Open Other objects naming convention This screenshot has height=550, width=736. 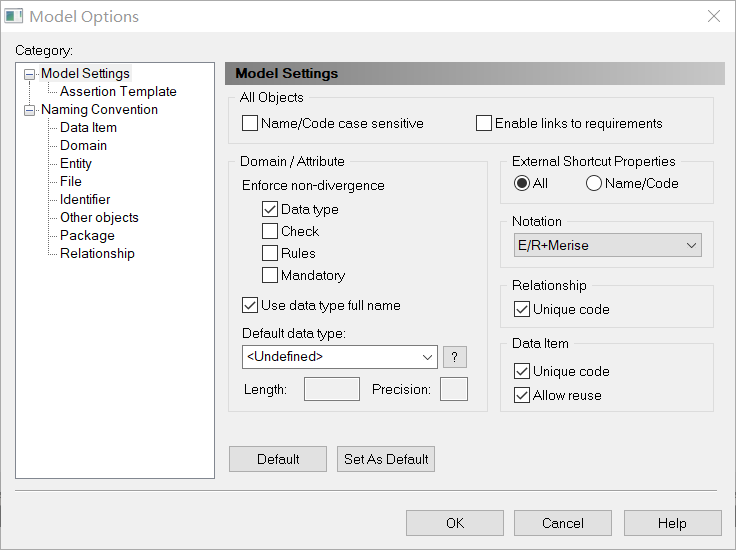click(100, 217)
